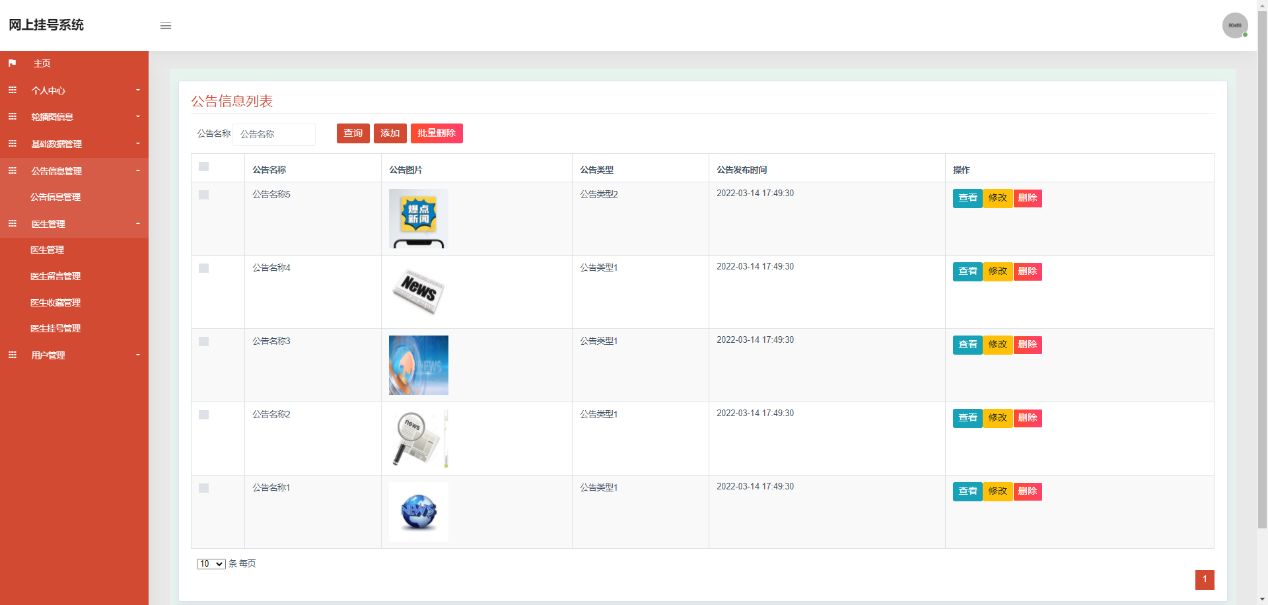Open the user avatar in top-right corner
The height and width of the screenshot is (605, 1268).
(1235, 25)
